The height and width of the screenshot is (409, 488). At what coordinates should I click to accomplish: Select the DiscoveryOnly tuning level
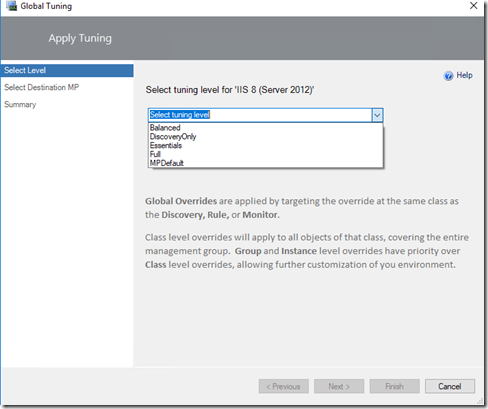266,137
